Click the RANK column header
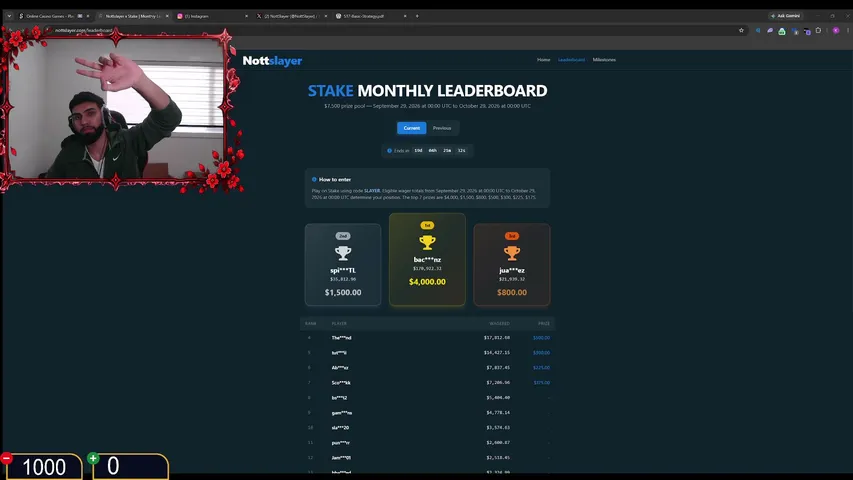The width and height of the screenshot is (853, 480). (x=310, y=323)
